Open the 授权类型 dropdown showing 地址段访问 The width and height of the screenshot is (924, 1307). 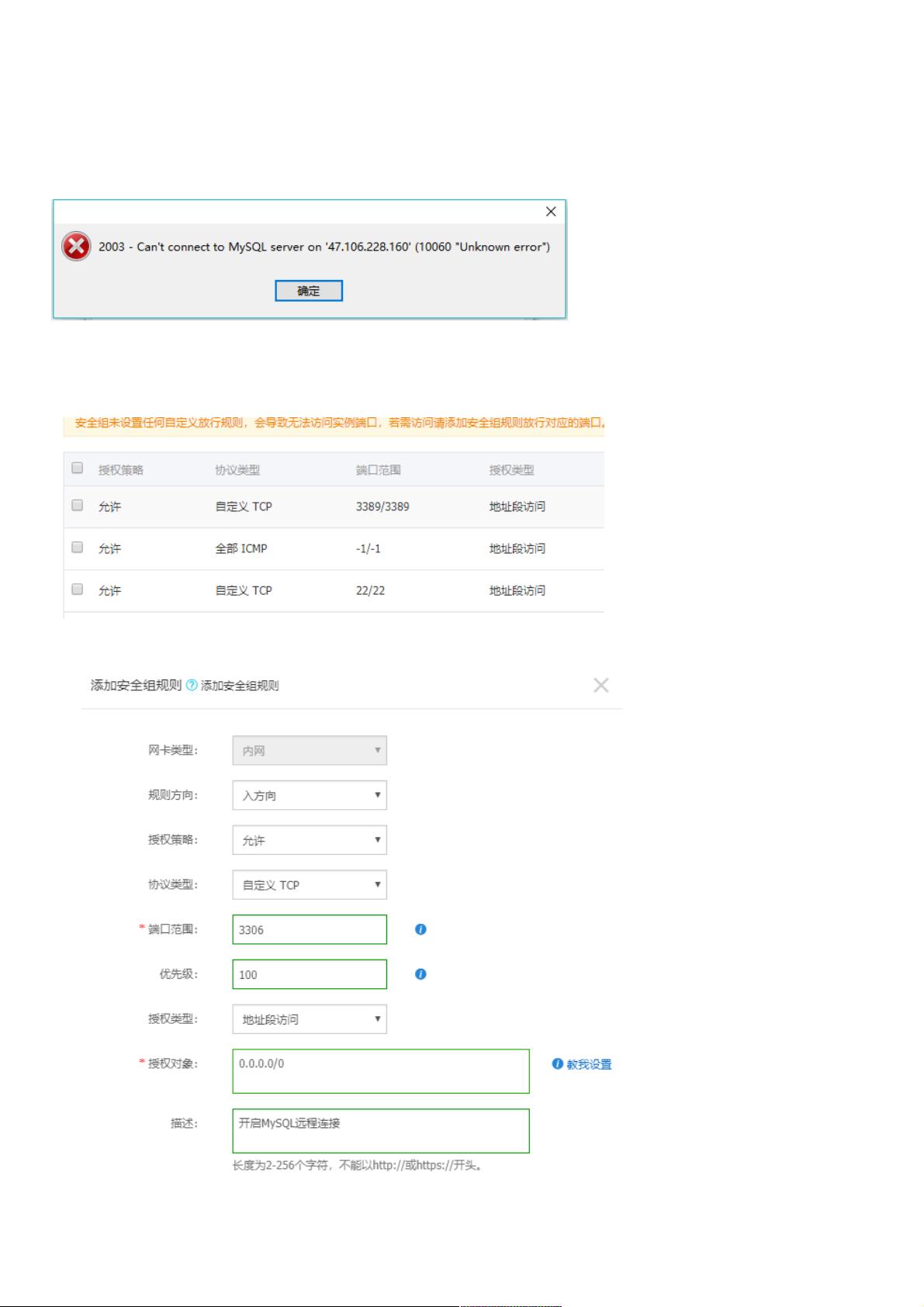pos(310,1019)
